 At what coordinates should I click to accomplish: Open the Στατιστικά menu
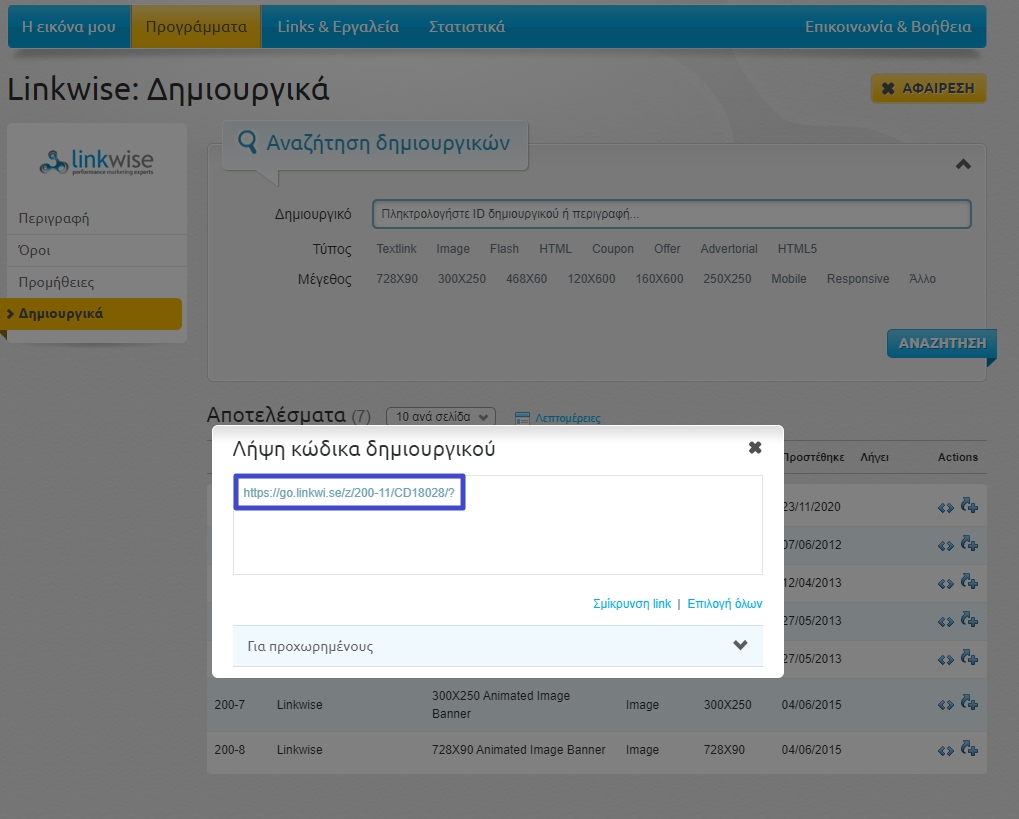466,27
